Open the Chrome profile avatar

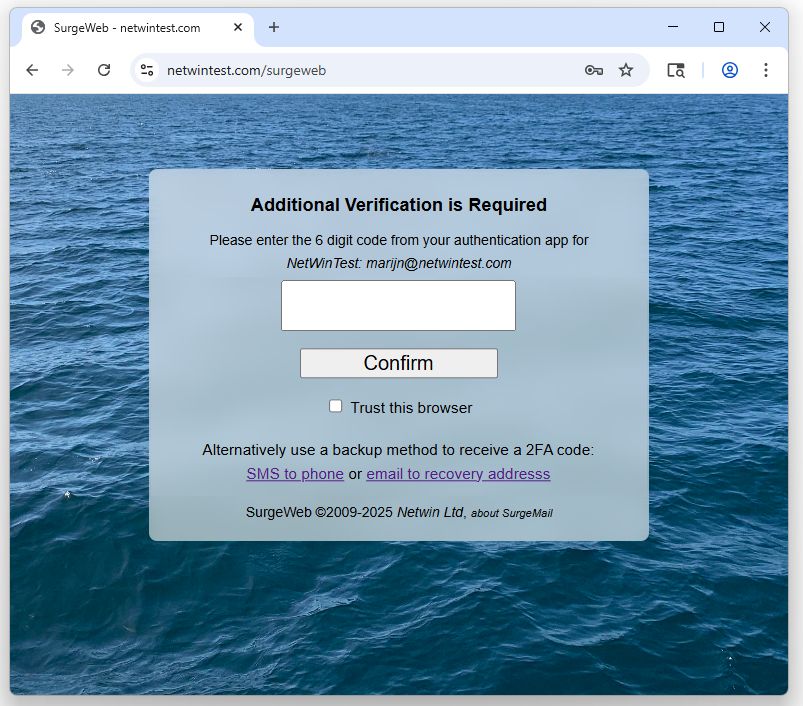[730, 70]
